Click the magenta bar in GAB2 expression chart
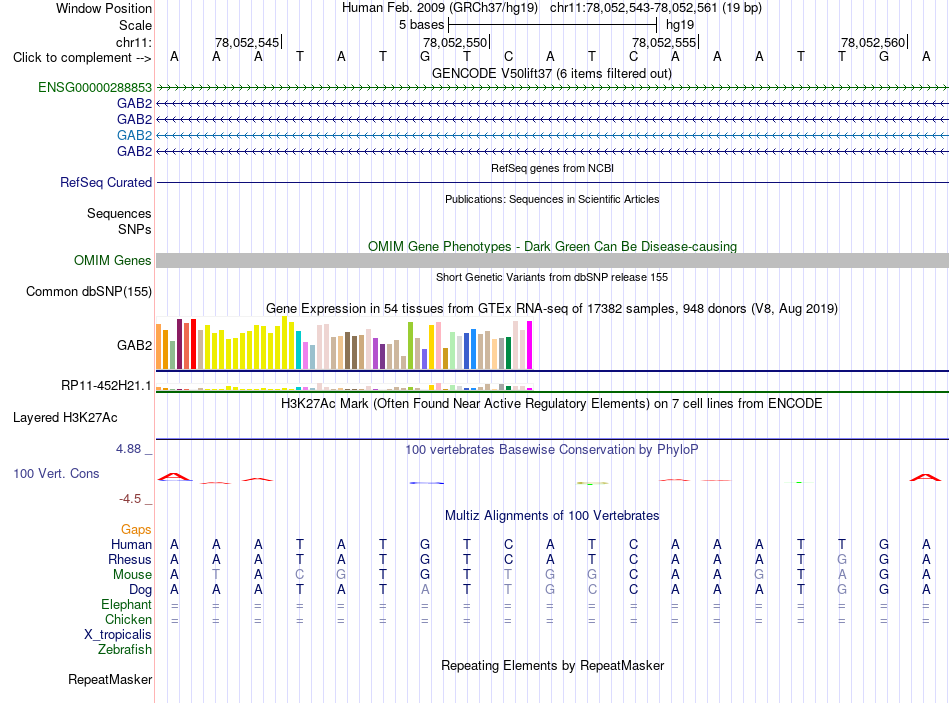Viewport: 950px width, 703px height. click(x=530, y=345)
